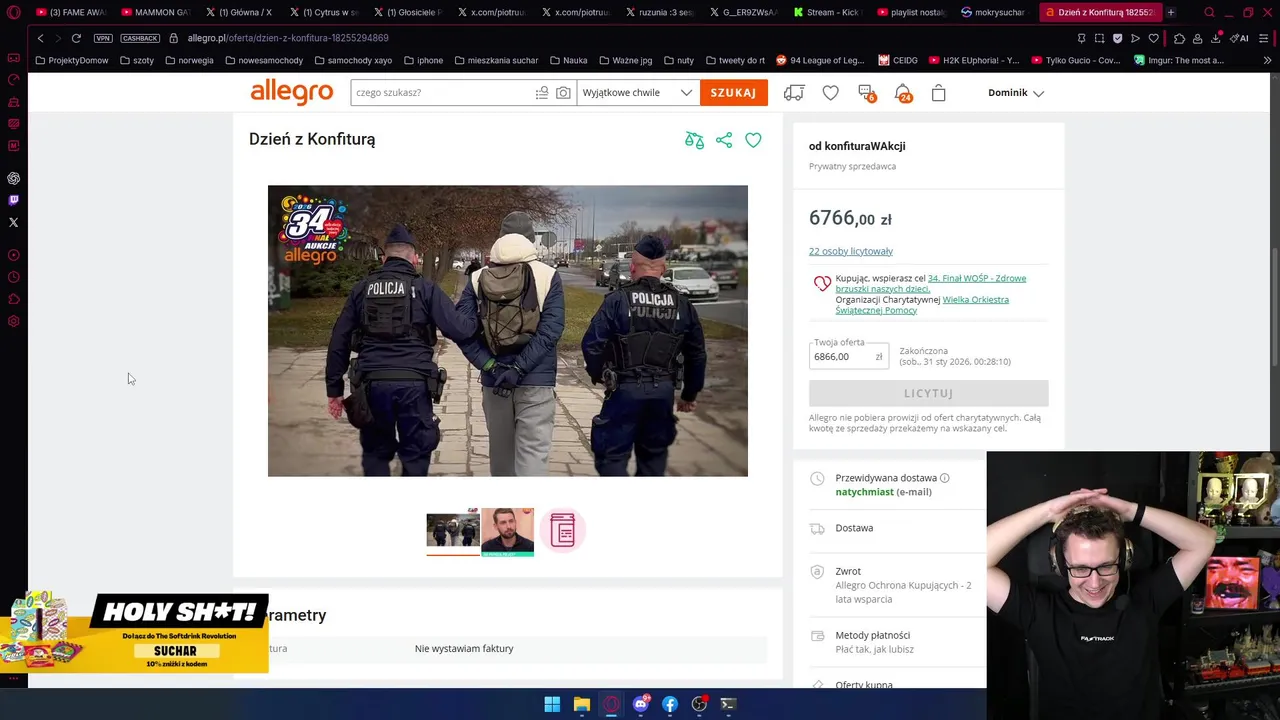Toggle the VPN badge in address bar

pos(103,38)
